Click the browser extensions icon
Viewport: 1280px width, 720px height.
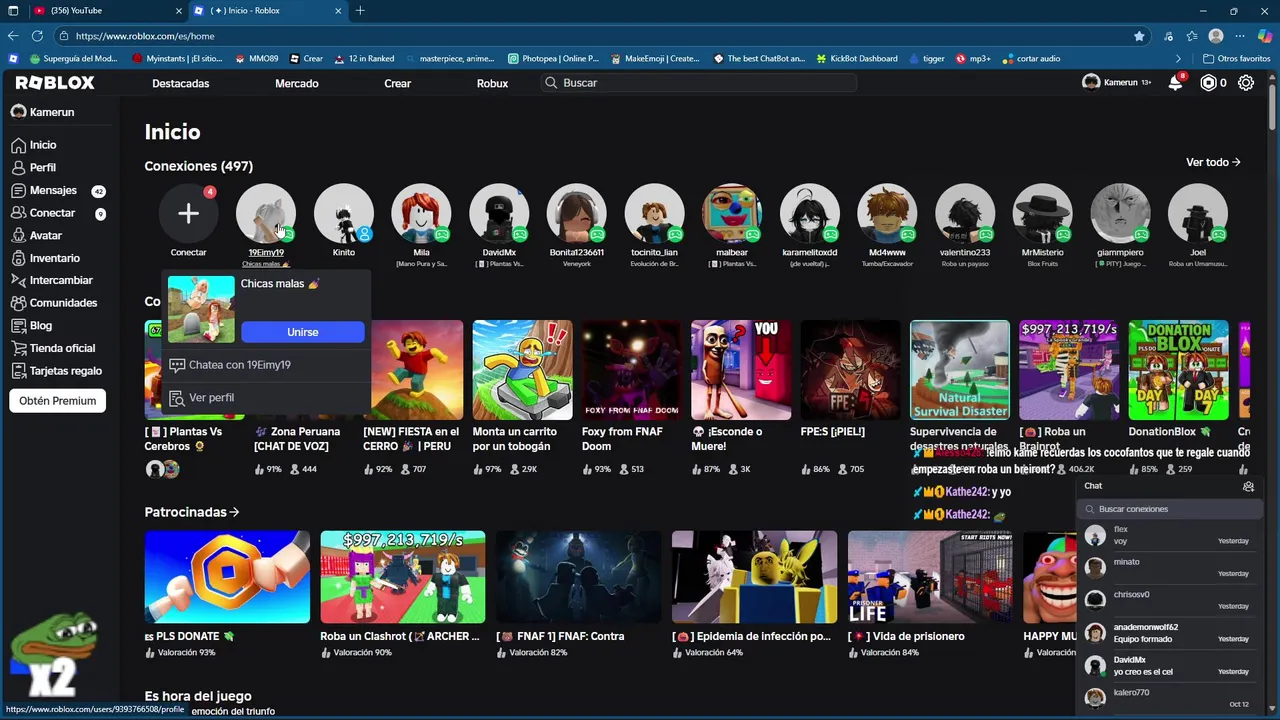[1169, 36]
